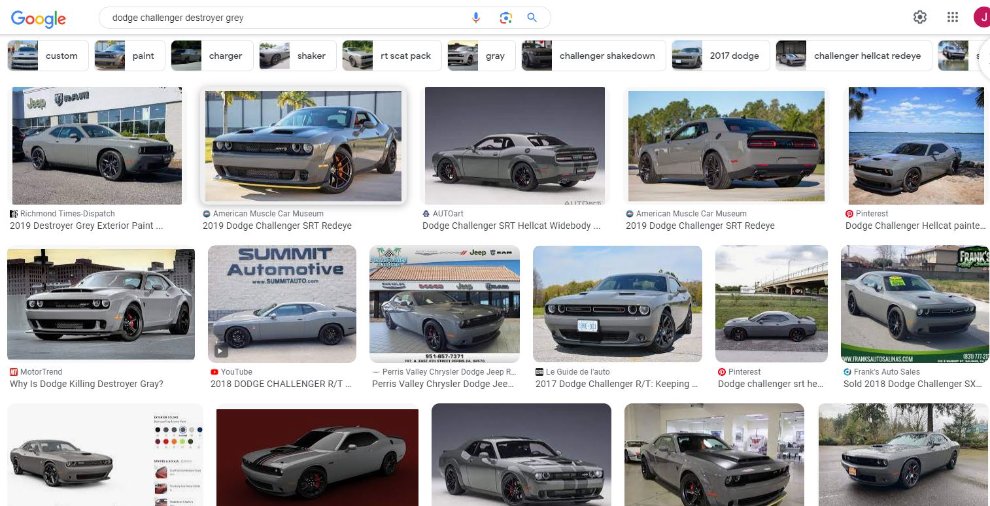The width and height of the screenshot is (990, 506).
Task: Start voice search with microphone icon
Action: 476,18
